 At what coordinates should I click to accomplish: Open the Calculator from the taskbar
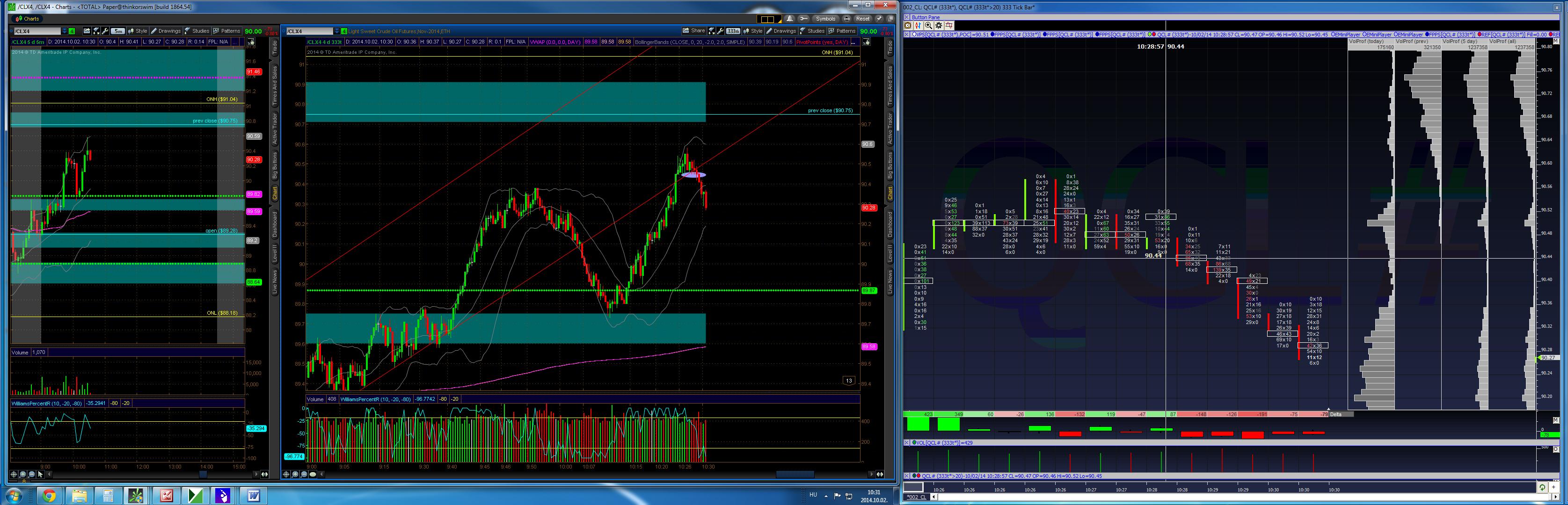(108, 496)
